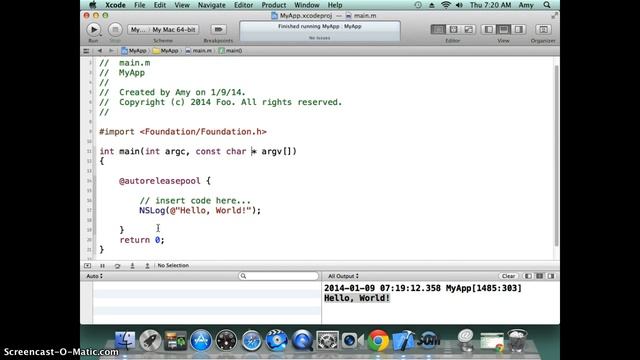Viewport: 640px width, 360px height.
Task: Open App Store from the Dock
Action: click(x=201, y=340)
